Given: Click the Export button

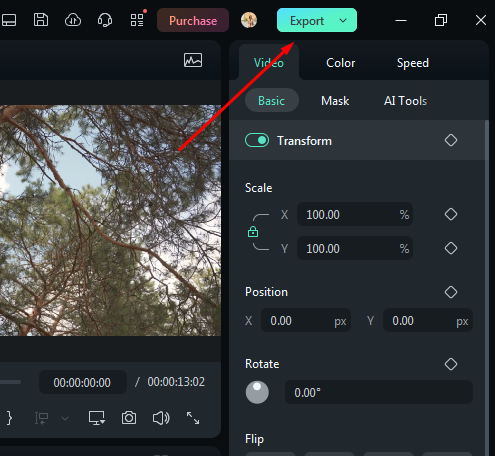Looking at the screenshot, I should click(307, 20).
